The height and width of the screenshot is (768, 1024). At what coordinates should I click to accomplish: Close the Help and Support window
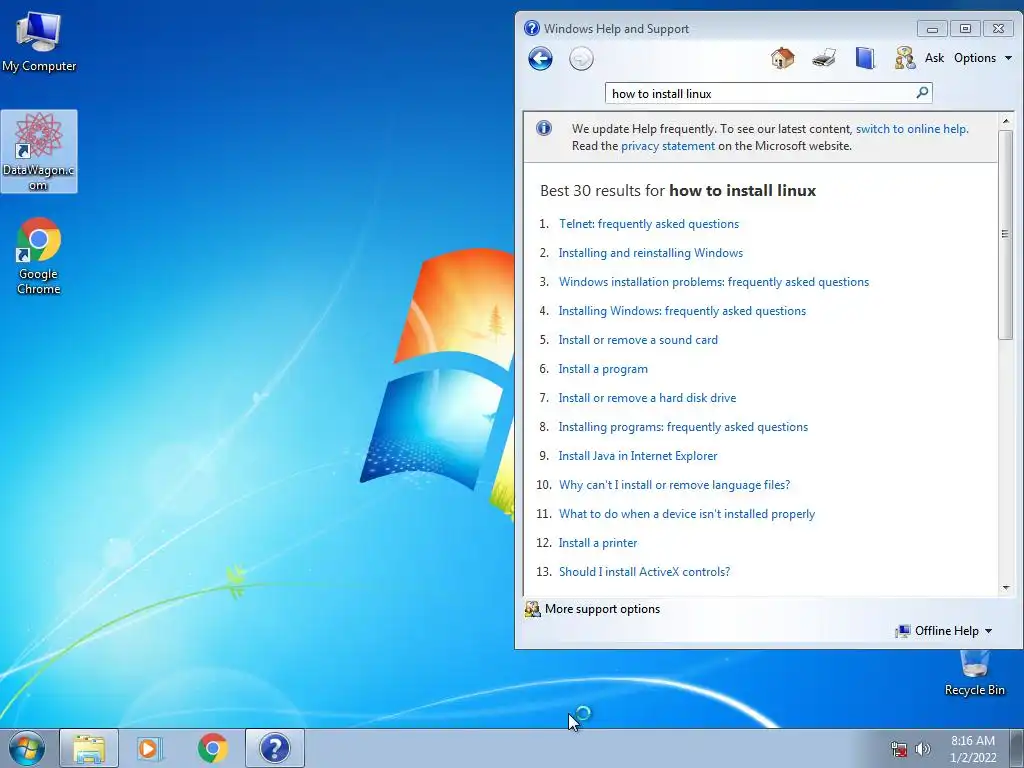[x=998, y=29]
